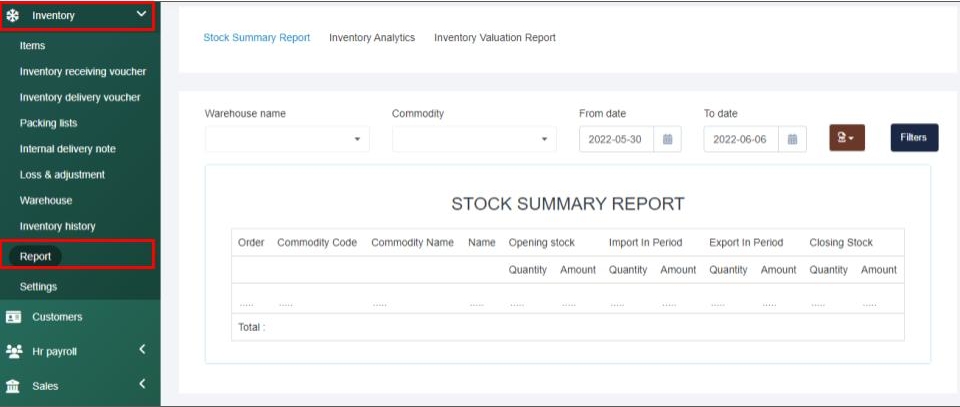This screenshot has height=407, width=960.
Task: Collapse the Inventory menu chevron
Action: [141, 14]
